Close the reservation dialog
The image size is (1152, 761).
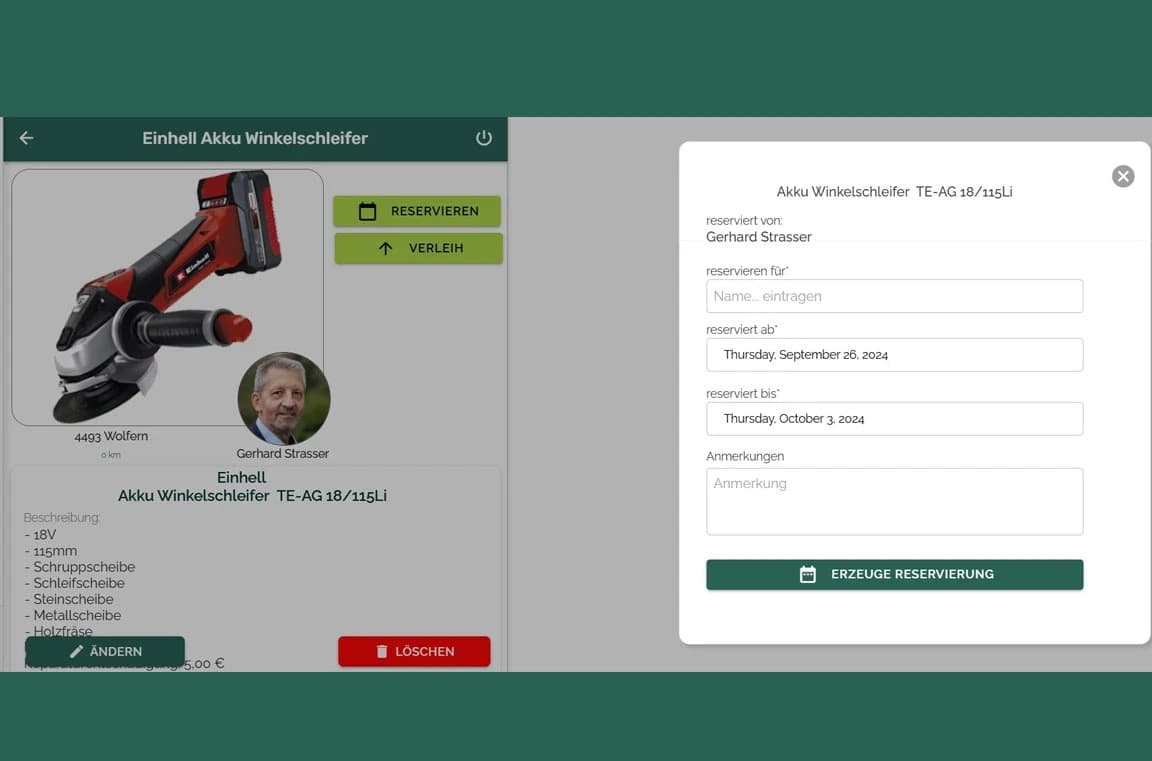(x=1123, y=176)
